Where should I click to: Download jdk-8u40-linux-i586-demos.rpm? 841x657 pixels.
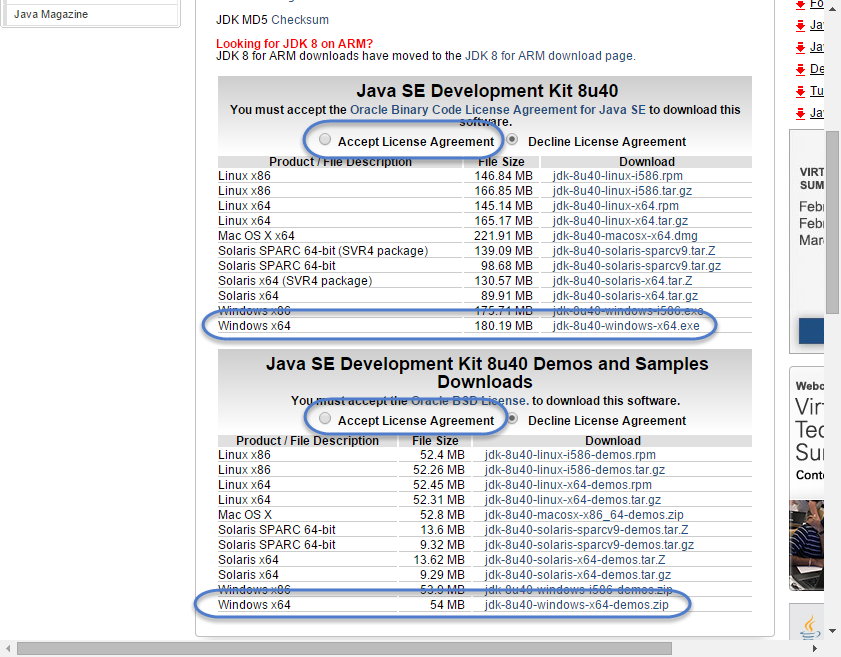pyautogui.click(x=570, y=455)
